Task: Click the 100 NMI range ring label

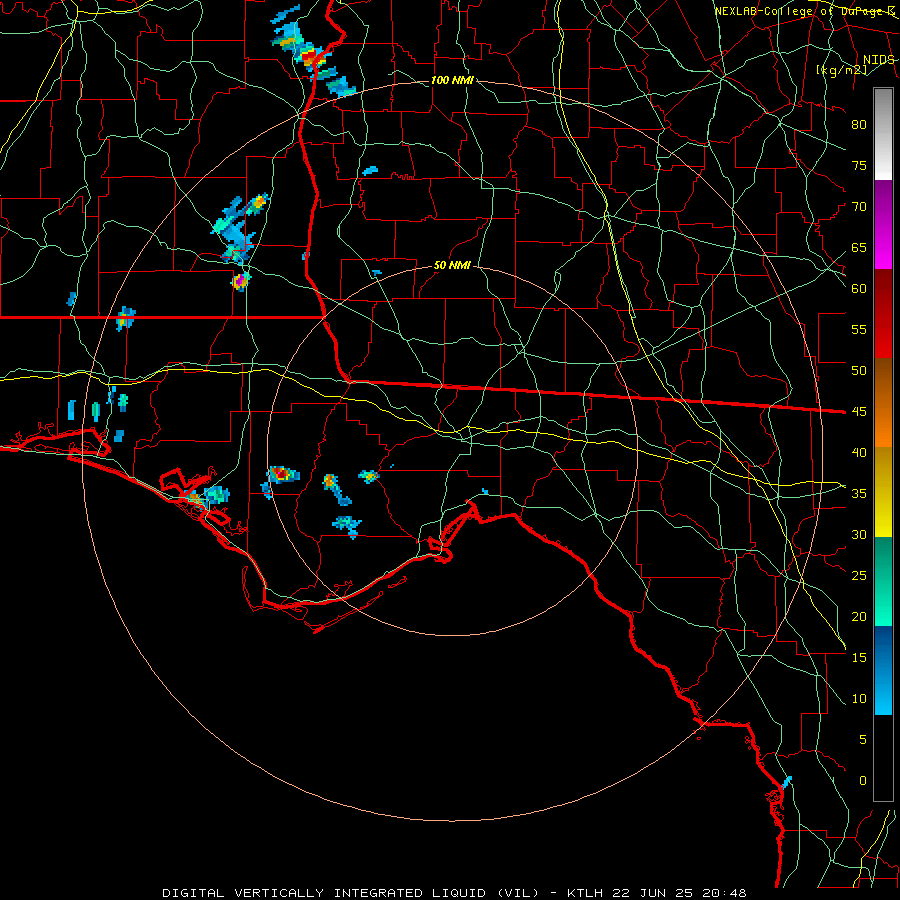Action: (452, 80)
